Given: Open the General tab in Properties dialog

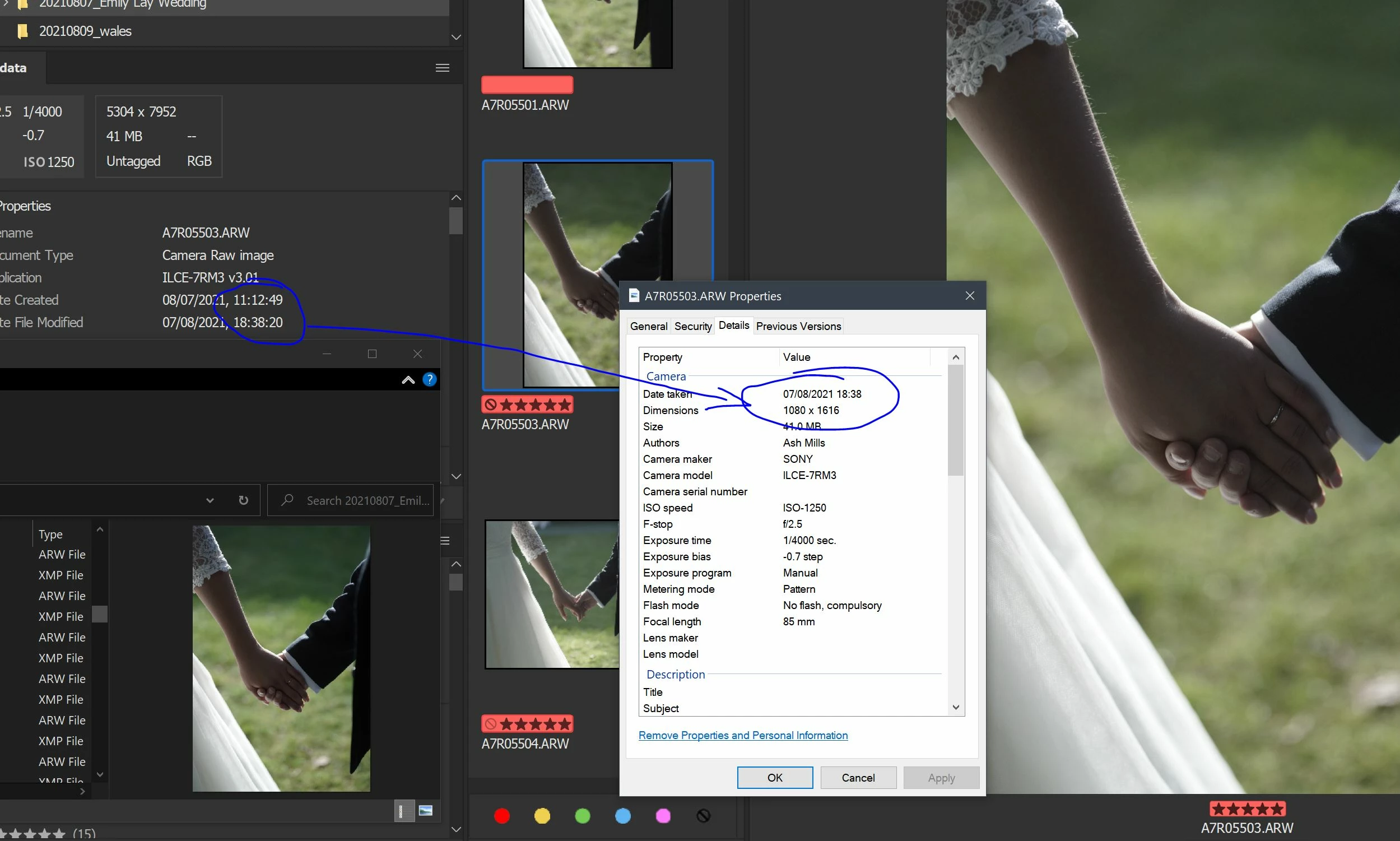Looking at the screenshot, I should tap(648, 326).
